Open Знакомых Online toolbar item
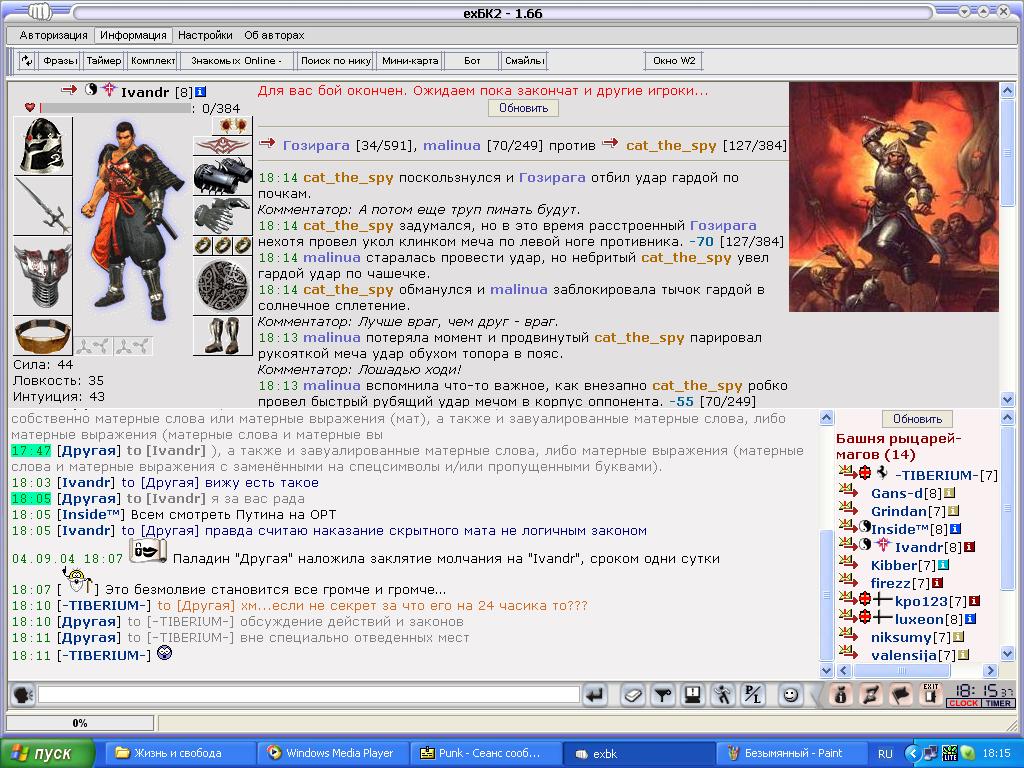The width and height of the screenshot is (1024, 768). (x=236, y=61)
